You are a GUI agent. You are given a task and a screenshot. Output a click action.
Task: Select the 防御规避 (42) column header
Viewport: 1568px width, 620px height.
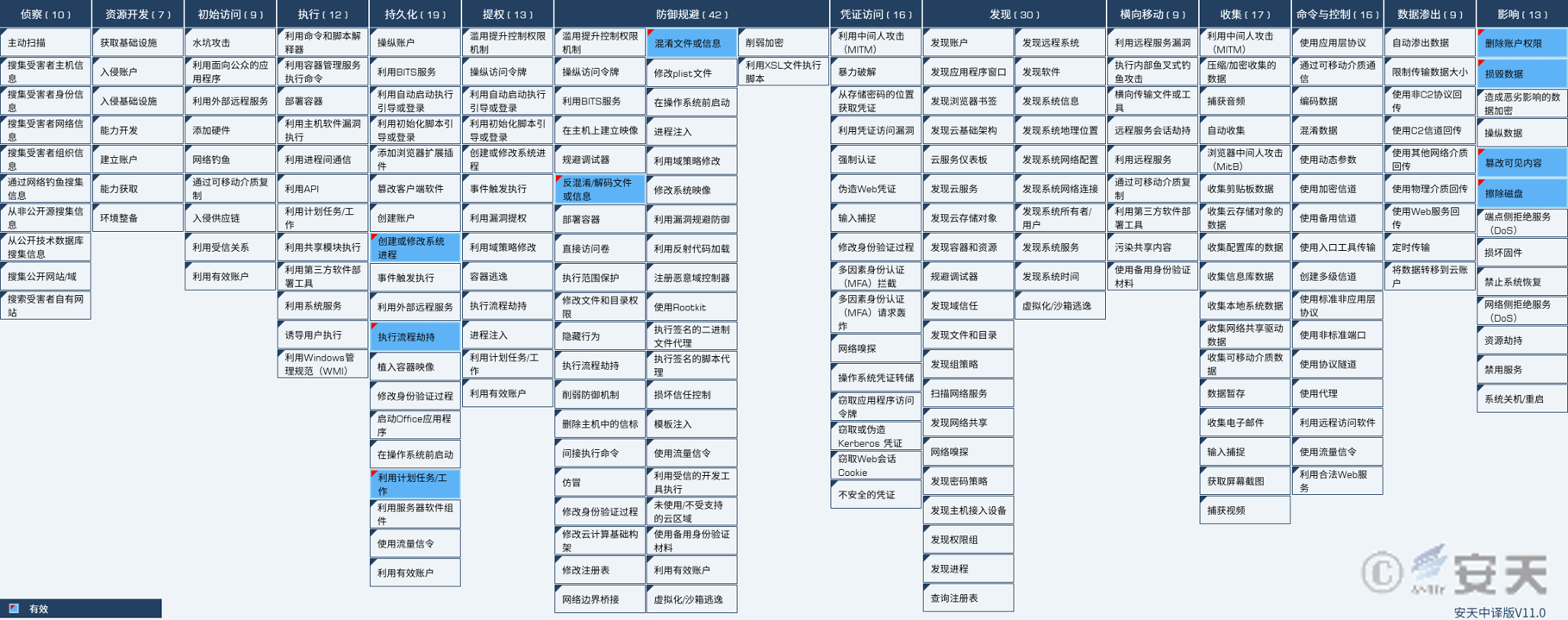pyautogui.click(x=692, y=14)
